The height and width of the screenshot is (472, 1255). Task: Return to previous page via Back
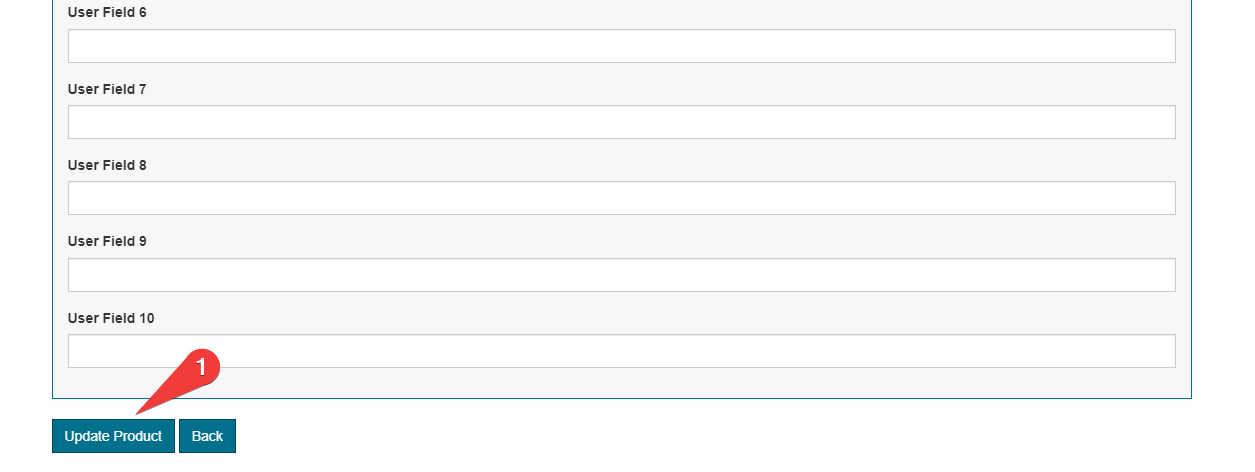pos(207,436)
